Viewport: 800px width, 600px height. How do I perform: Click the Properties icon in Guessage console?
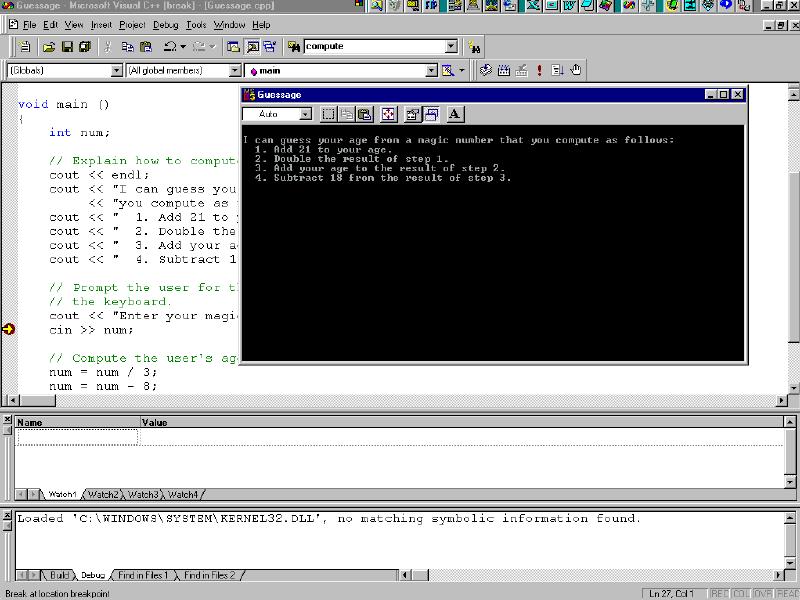[x=412, y=114]
